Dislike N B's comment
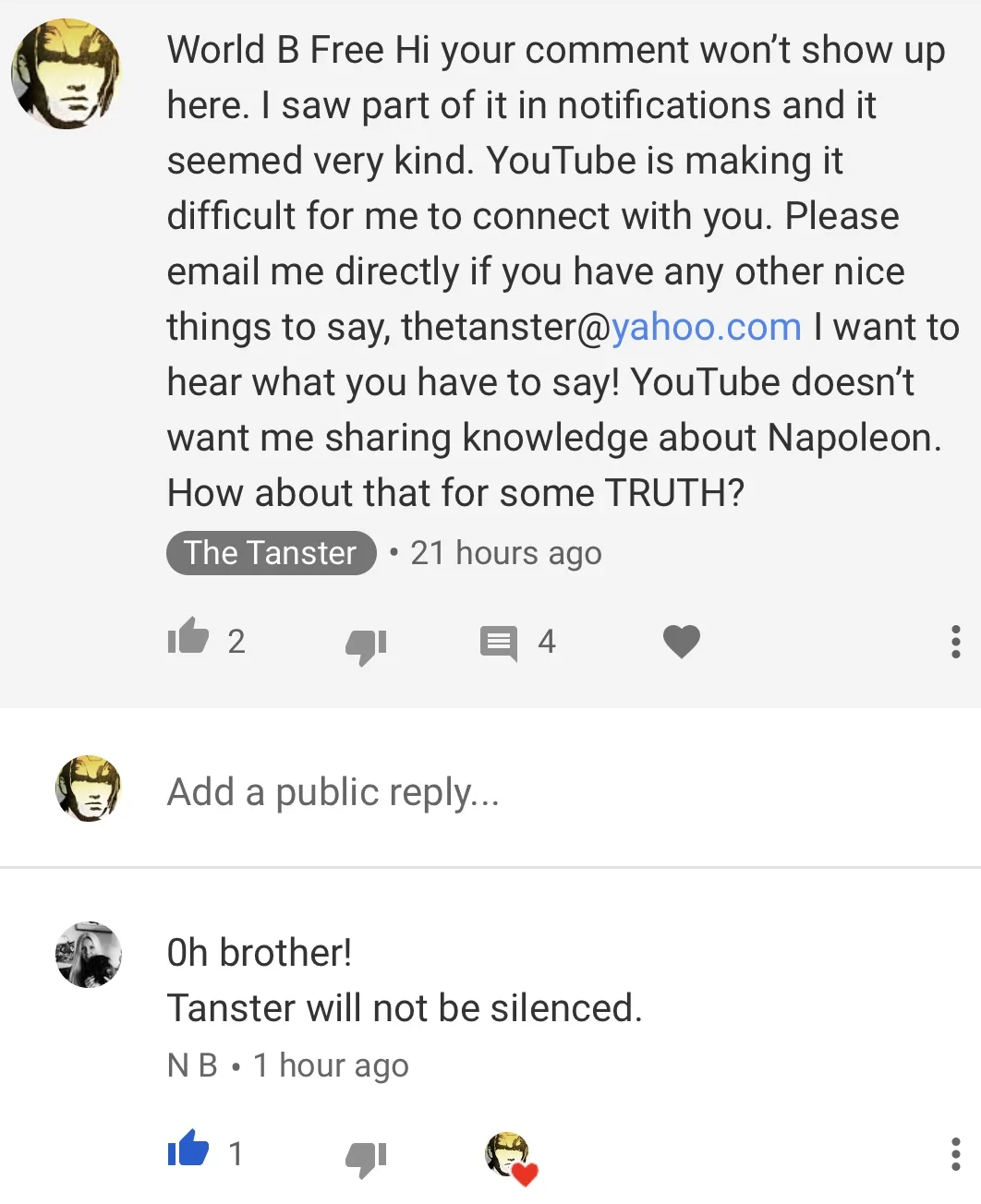Image resolution: width=981 pixels, height=1204 pixels. [x=366, y=1158]
